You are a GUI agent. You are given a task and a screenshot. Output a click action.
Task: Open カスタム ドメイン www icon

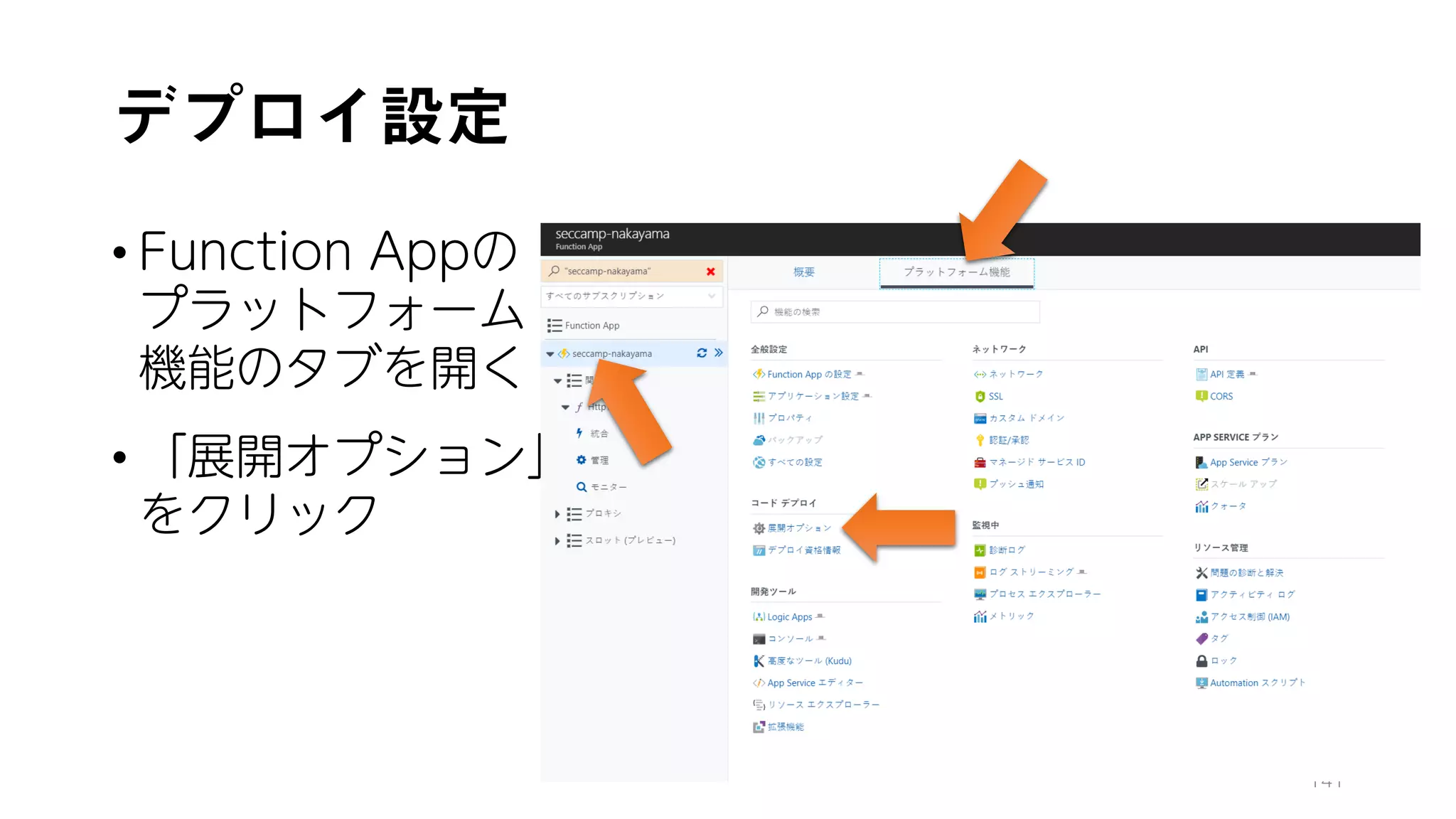pyautogui.click(x=980, y=418)
